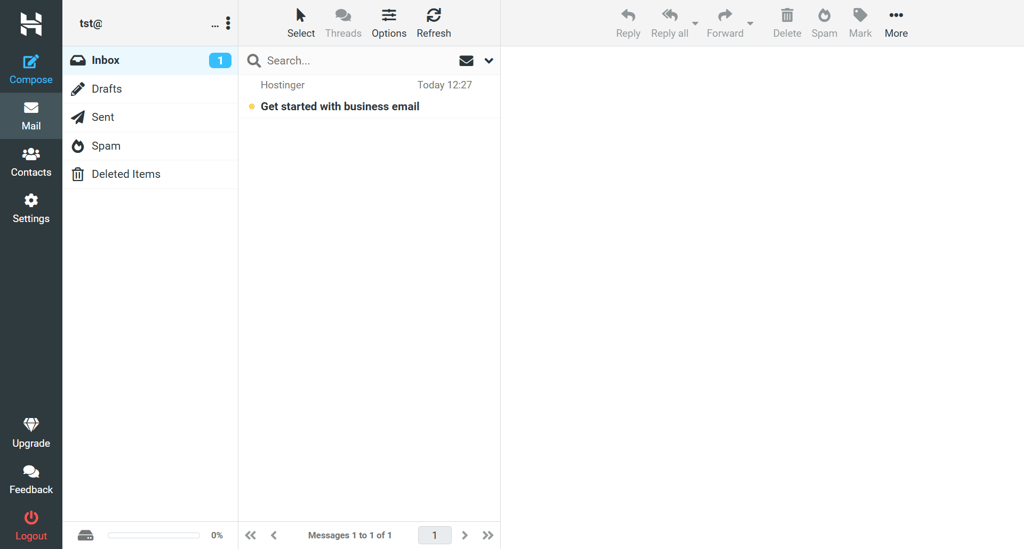The height and width of the screenshot is (549, 1024).
Task: Click the tst@ account name
Action: [x=91, y=24]
